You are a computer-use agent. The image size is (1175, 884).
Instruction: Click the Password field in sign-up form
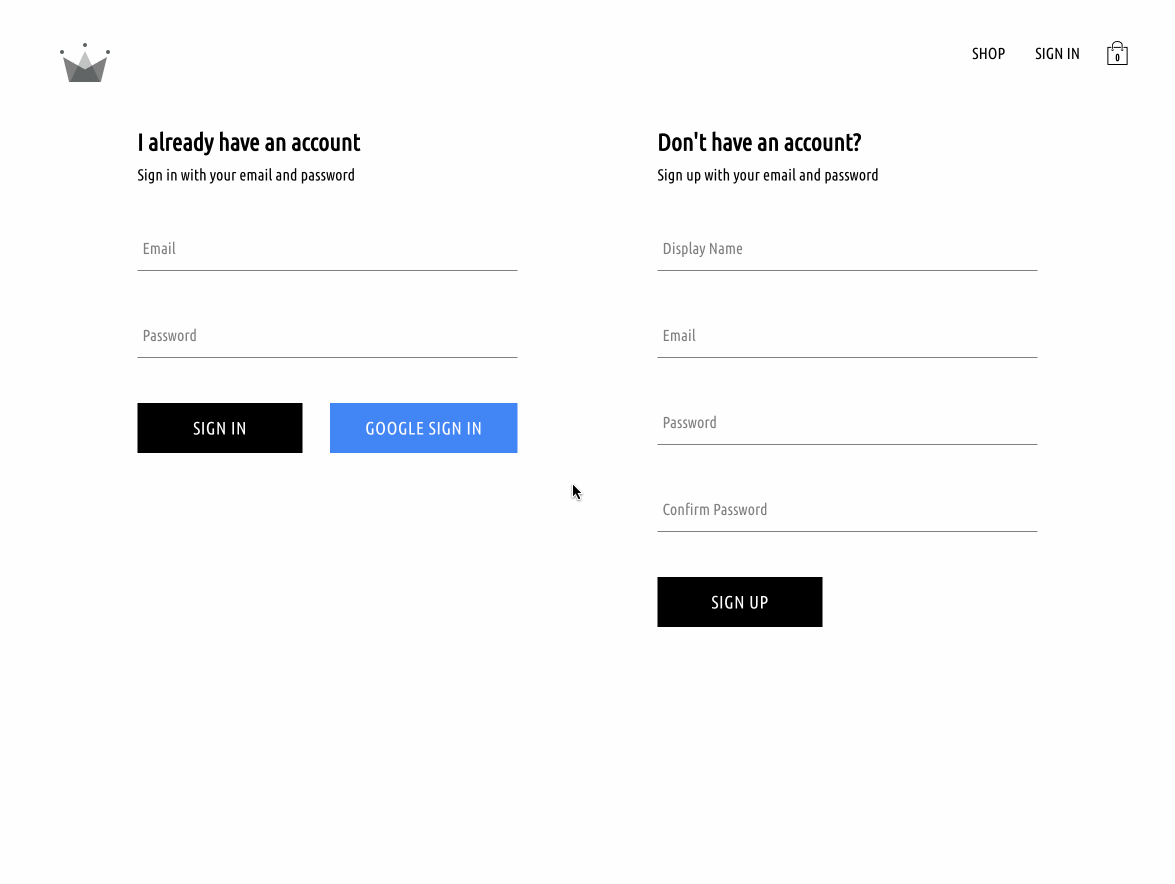click(x=848, y=423)
